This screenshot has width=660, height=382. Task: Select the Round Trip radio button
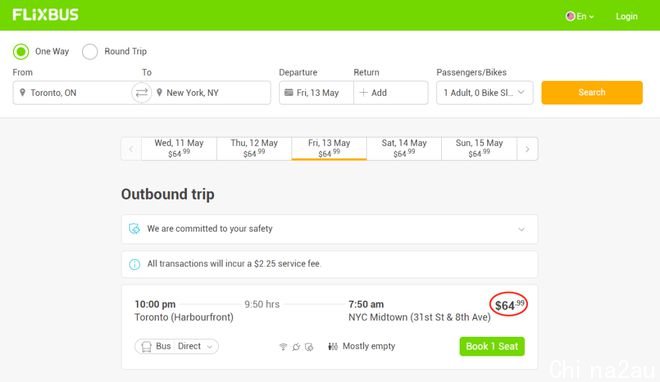(x=90, y=52)
